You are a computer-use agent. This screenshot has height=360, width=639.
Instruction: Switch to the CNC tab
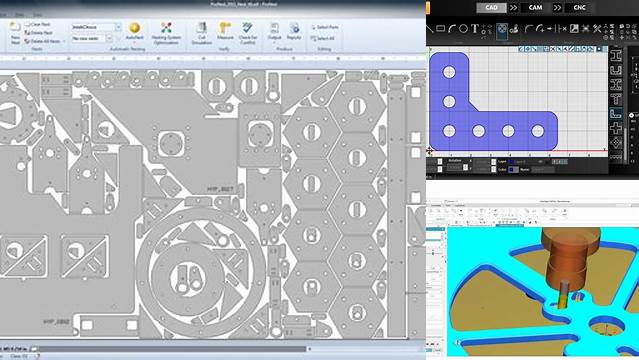tap(579, 7)
